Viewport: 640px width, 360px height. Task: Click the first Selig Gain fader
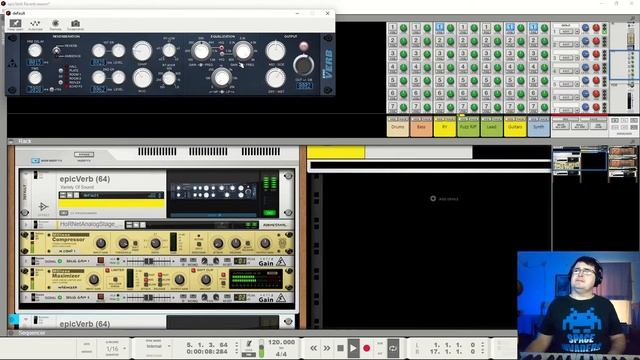148,261
